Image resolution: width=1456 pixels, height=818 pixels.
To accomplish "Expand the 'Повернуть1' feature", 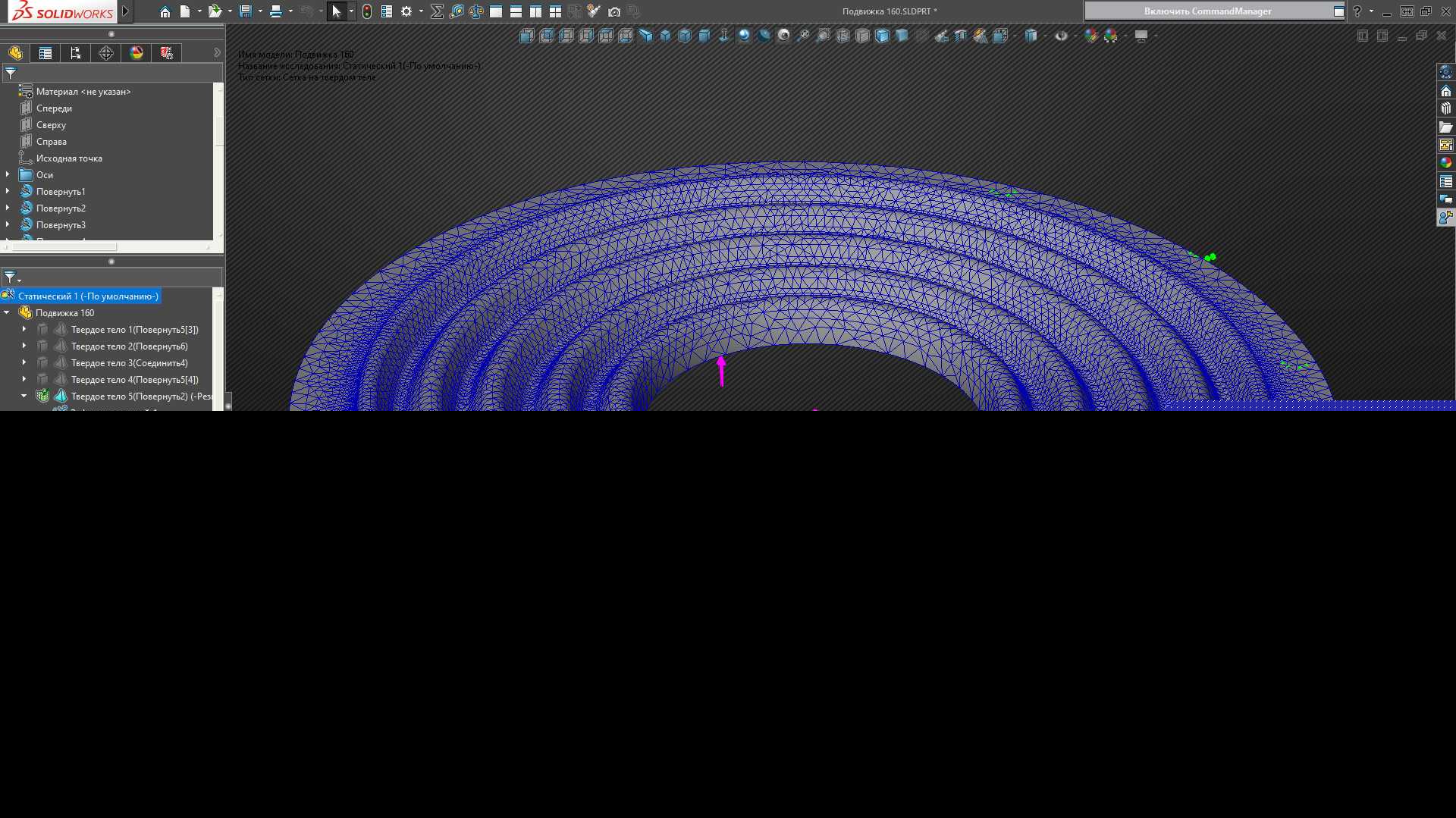I will pyautogui.click(x=8, y=191).
